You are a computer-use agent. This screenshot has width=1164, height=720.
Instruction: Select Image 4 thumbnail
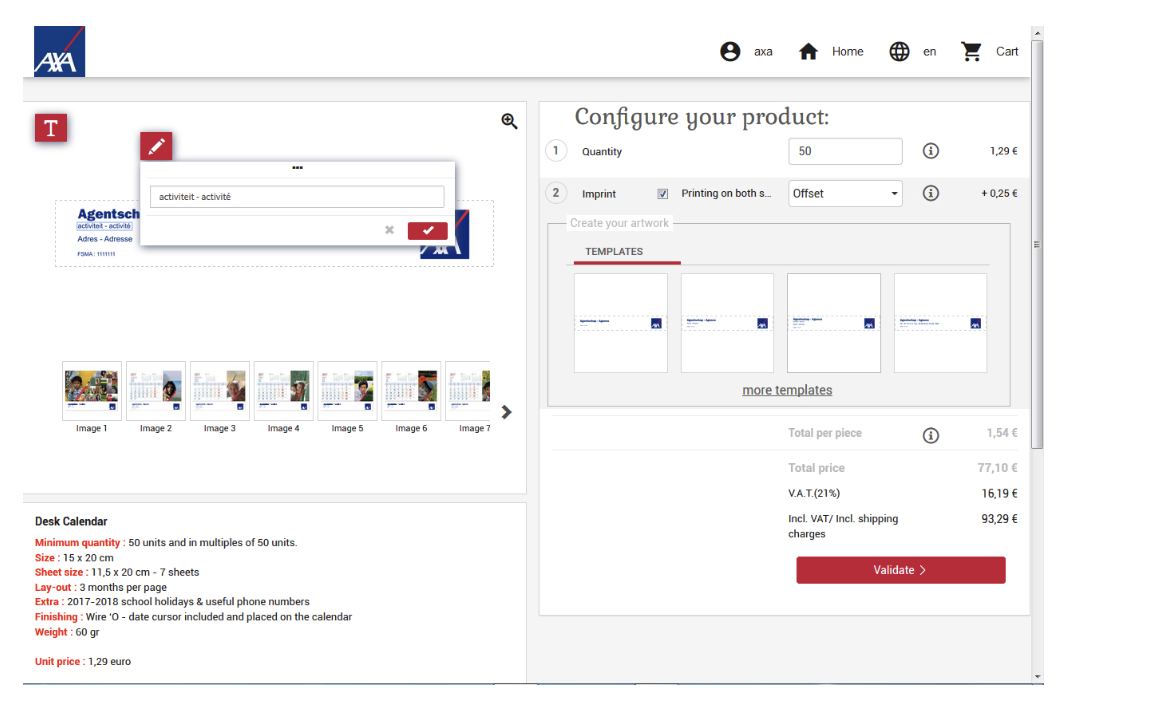click(x=284, y=391)
